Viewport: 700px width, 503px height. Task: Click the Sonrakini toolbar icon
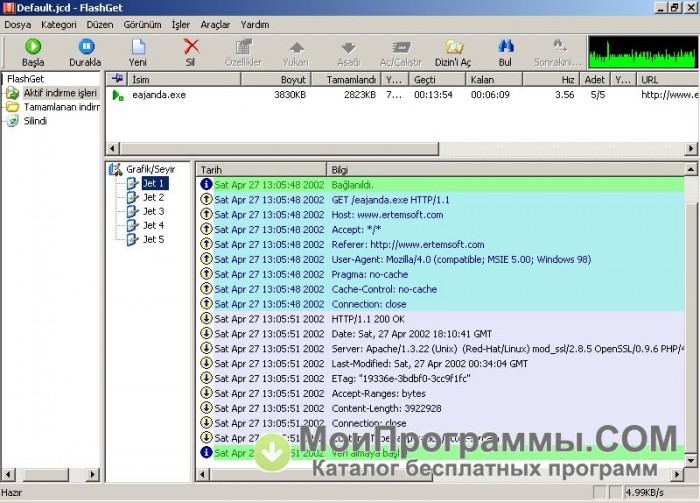pos(558,52)
